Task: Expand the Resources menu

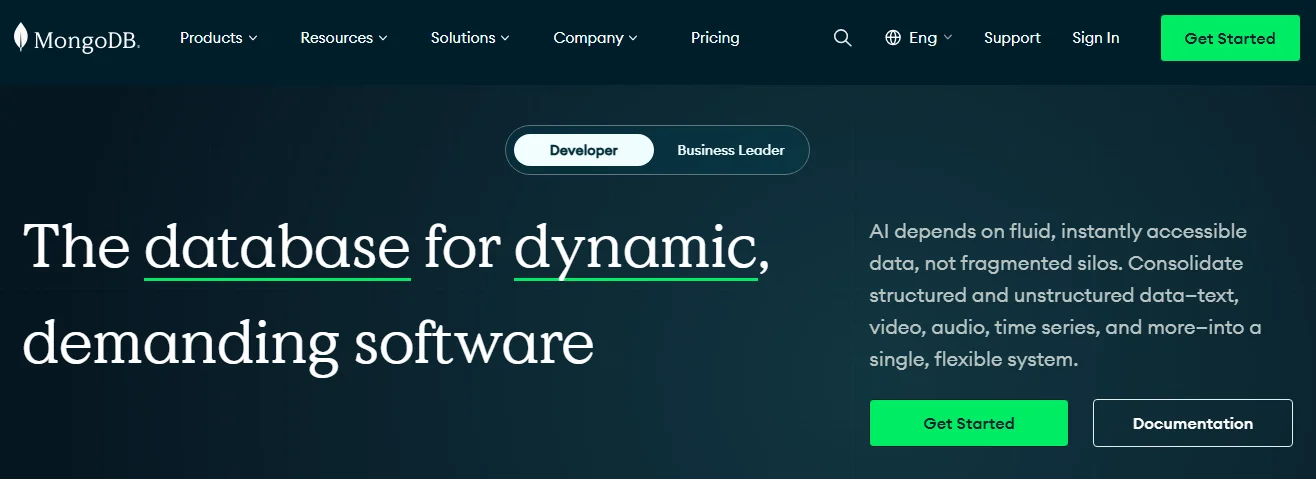Action: pyautogui.click(x=344, y=38)
